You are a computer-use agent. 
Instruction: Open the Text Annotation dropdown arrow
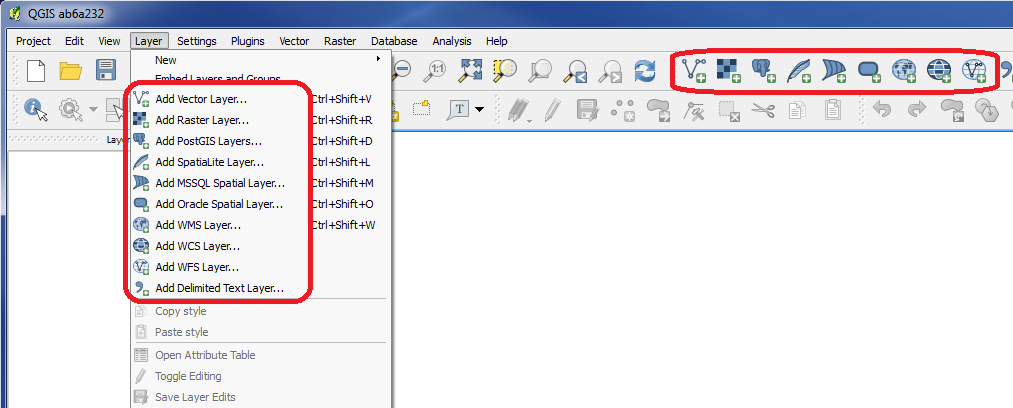point(479,109)
